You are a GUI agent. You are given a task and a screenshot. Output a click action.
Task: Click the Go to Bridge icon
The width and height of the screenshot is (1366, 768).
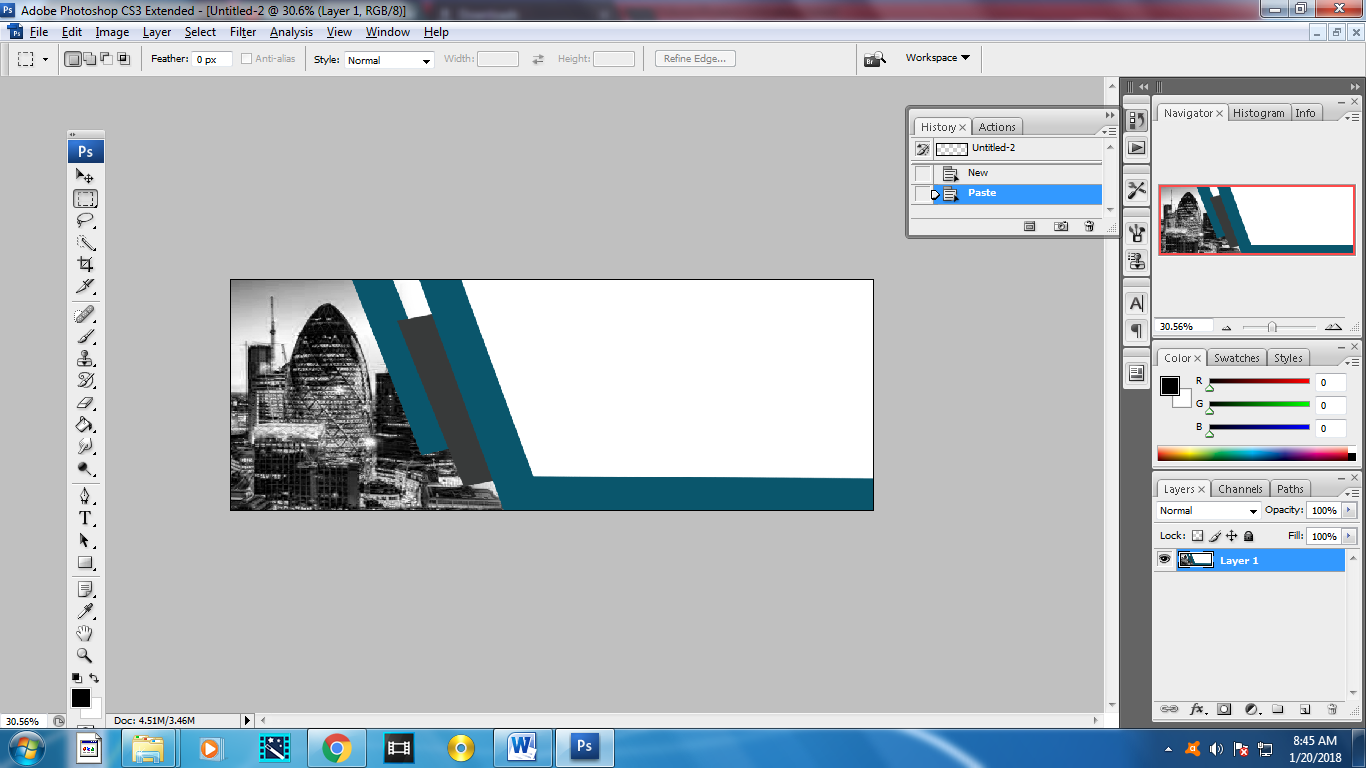point(875,59)
